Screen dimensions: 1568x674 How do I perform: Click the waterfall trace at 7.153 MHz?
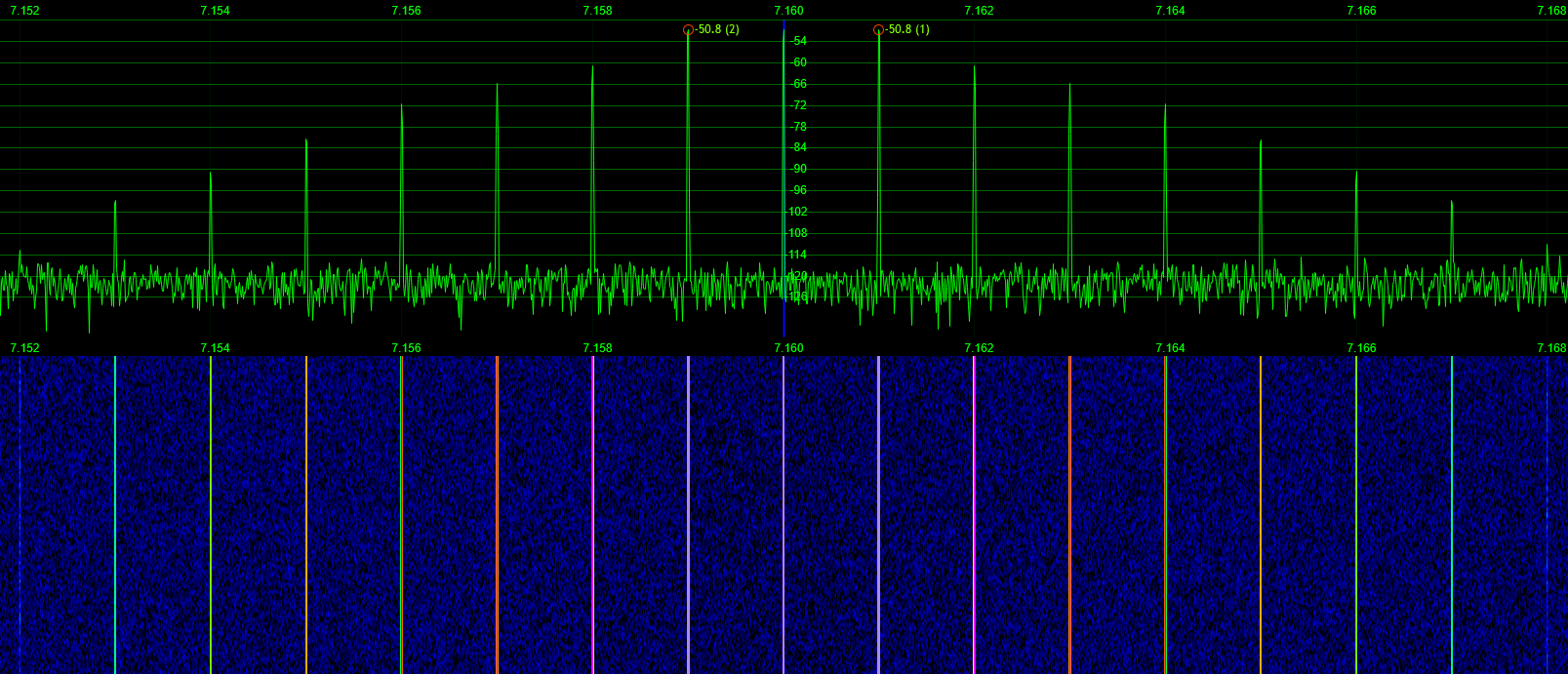tap(115, 515)
